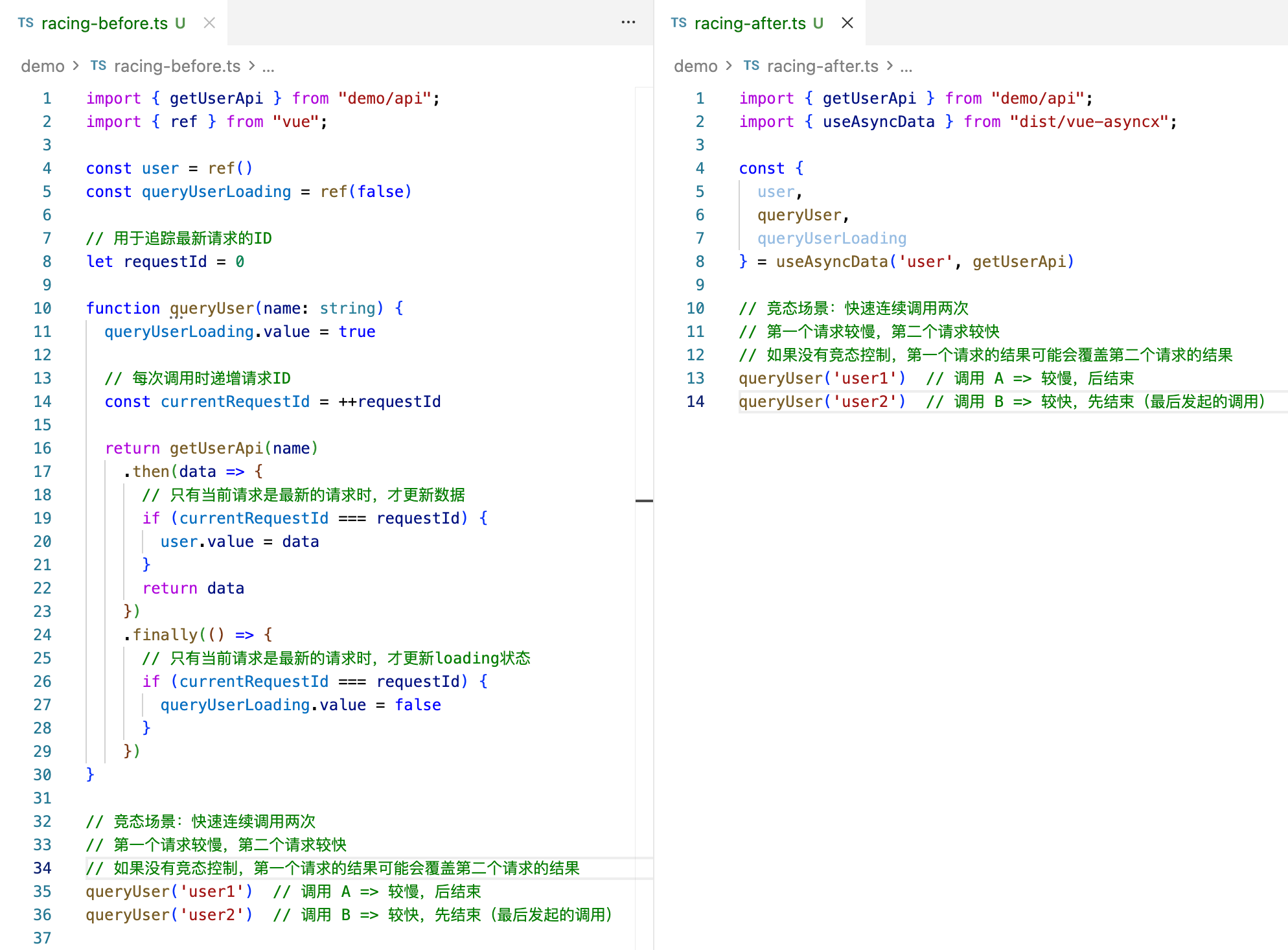Image resolution: width=1288 pixels, height=950 pixels.
Task: Switch to racing-before.ts tab
Action: (x=104, y=23)
